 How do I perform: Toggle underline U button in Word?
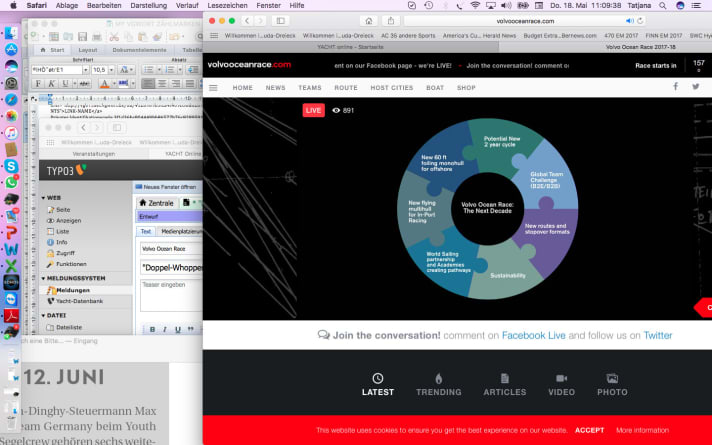coord(65,84)
